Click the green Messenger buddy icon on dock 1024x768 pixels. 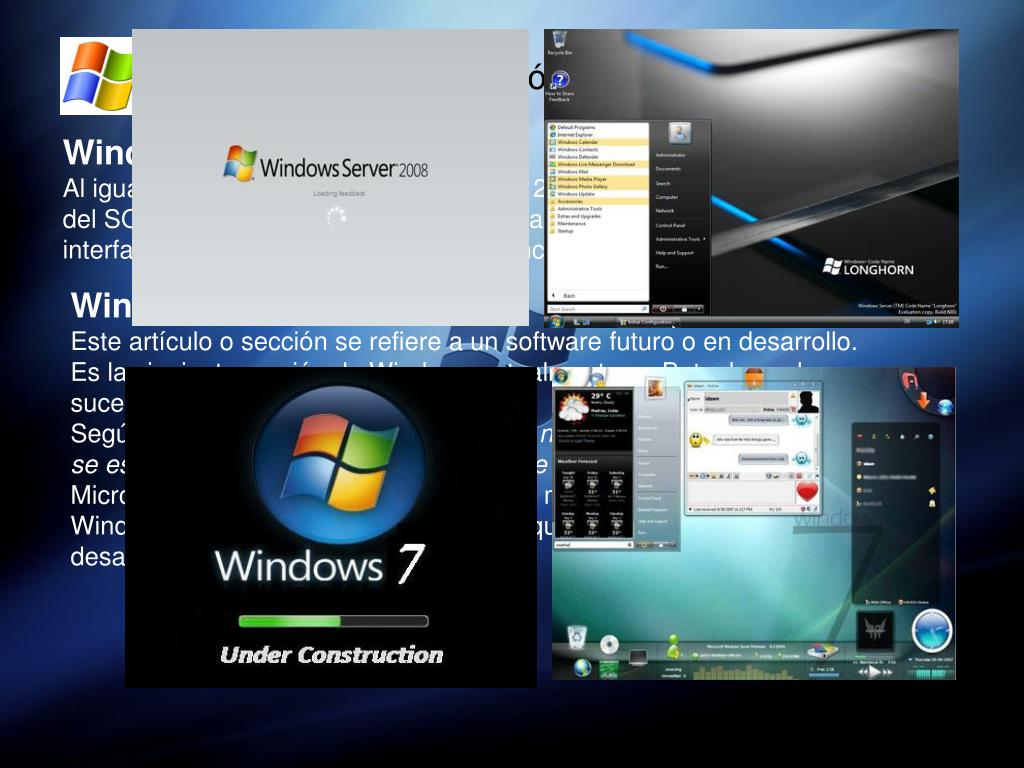coord(673,647)
